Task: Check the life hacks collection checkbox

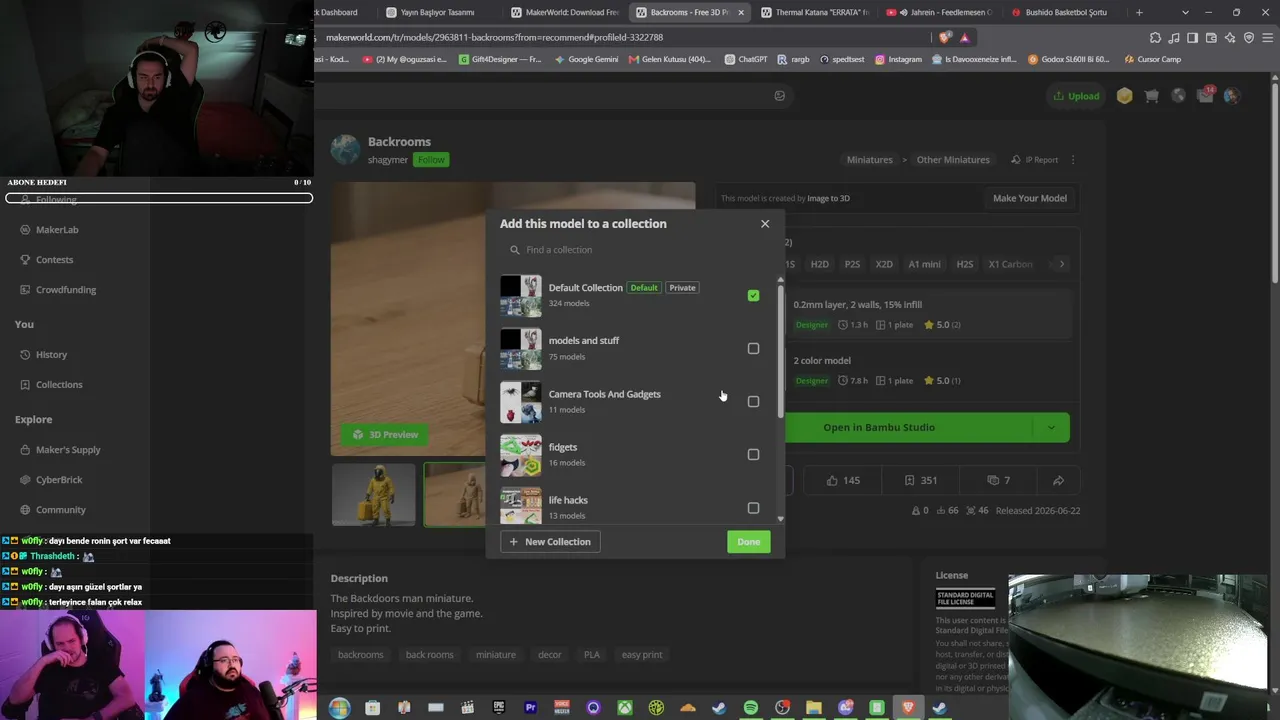Action: point(753,508)
